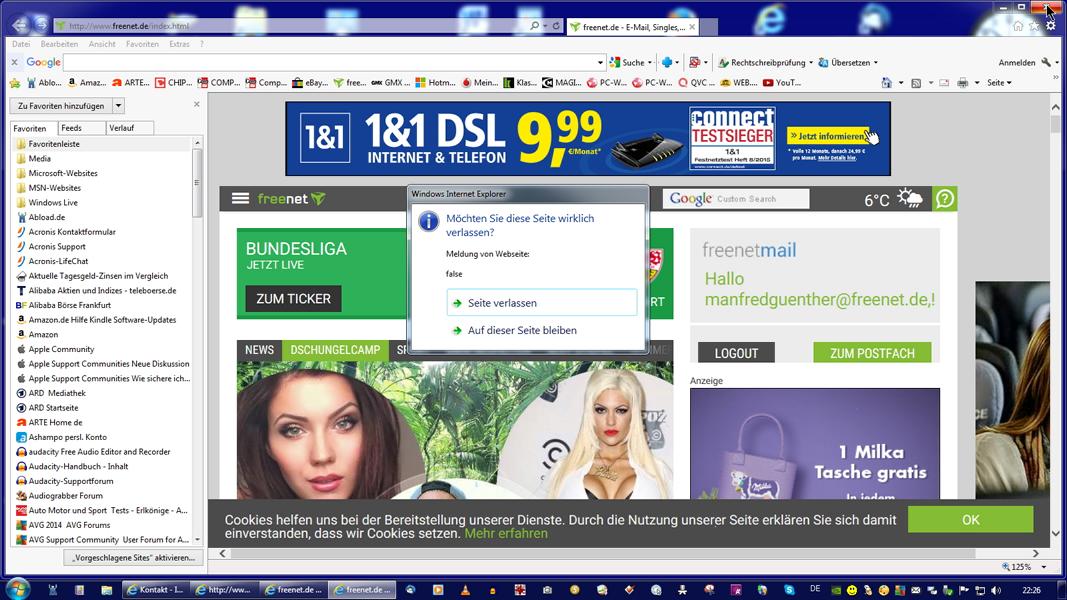Screen dimensions: 1067x600
Task: Click Rechtschreibprüfung in the Google toolbar
Action: pos(762,62)
